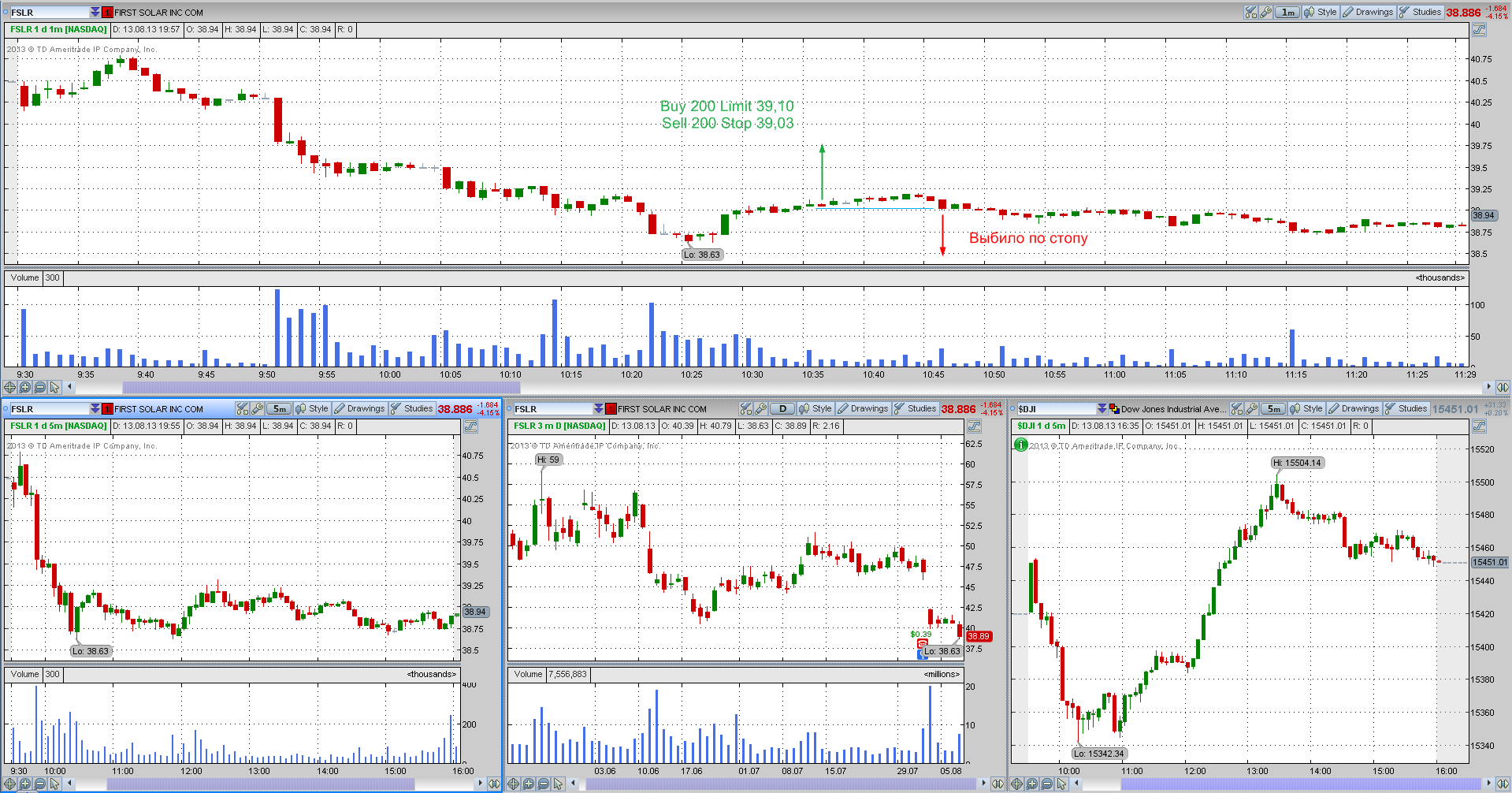Click chart mode icon beside FSLR 5m chart header
The width and height of the screenshot is (1512, 793).
click(x=471, y=426)
